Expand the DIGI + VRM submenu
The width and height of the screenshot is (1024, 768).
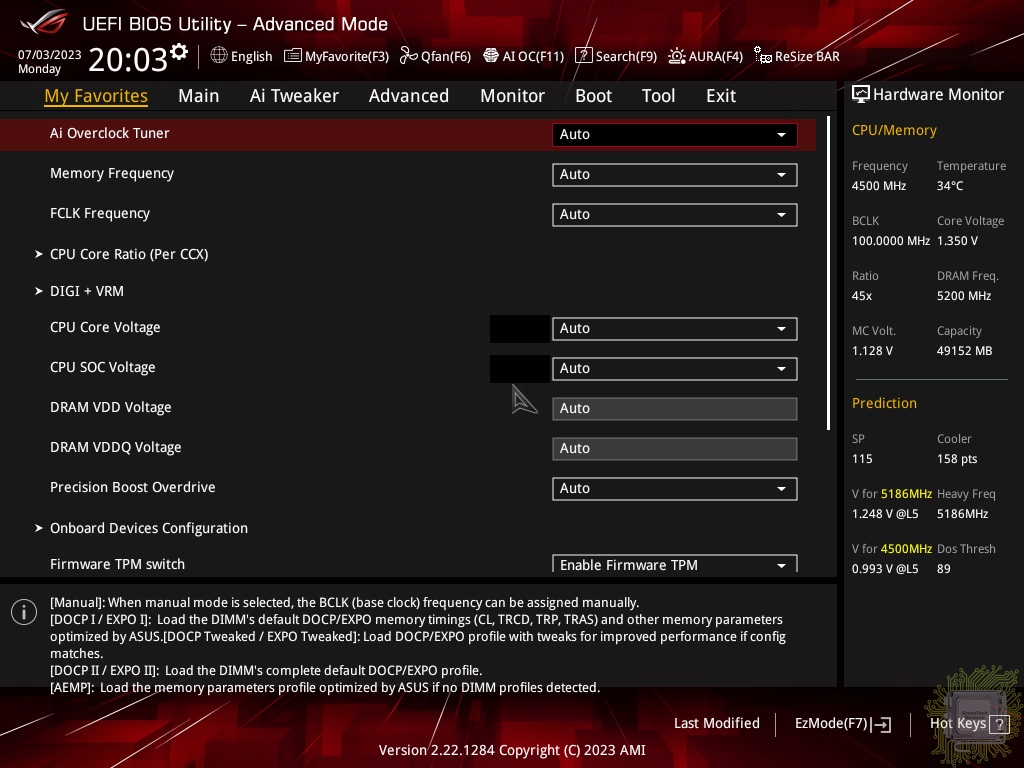(x=87, y=291)
